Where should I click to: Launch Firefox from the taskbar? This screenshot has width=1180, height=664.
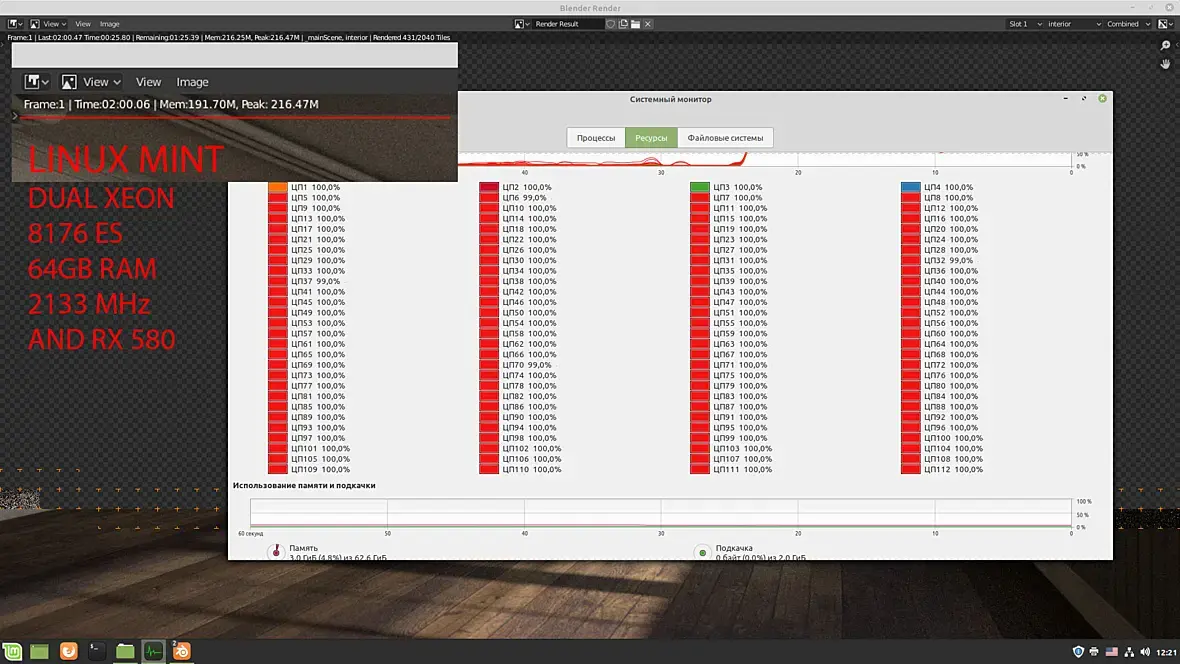click(x=68, y=651)
